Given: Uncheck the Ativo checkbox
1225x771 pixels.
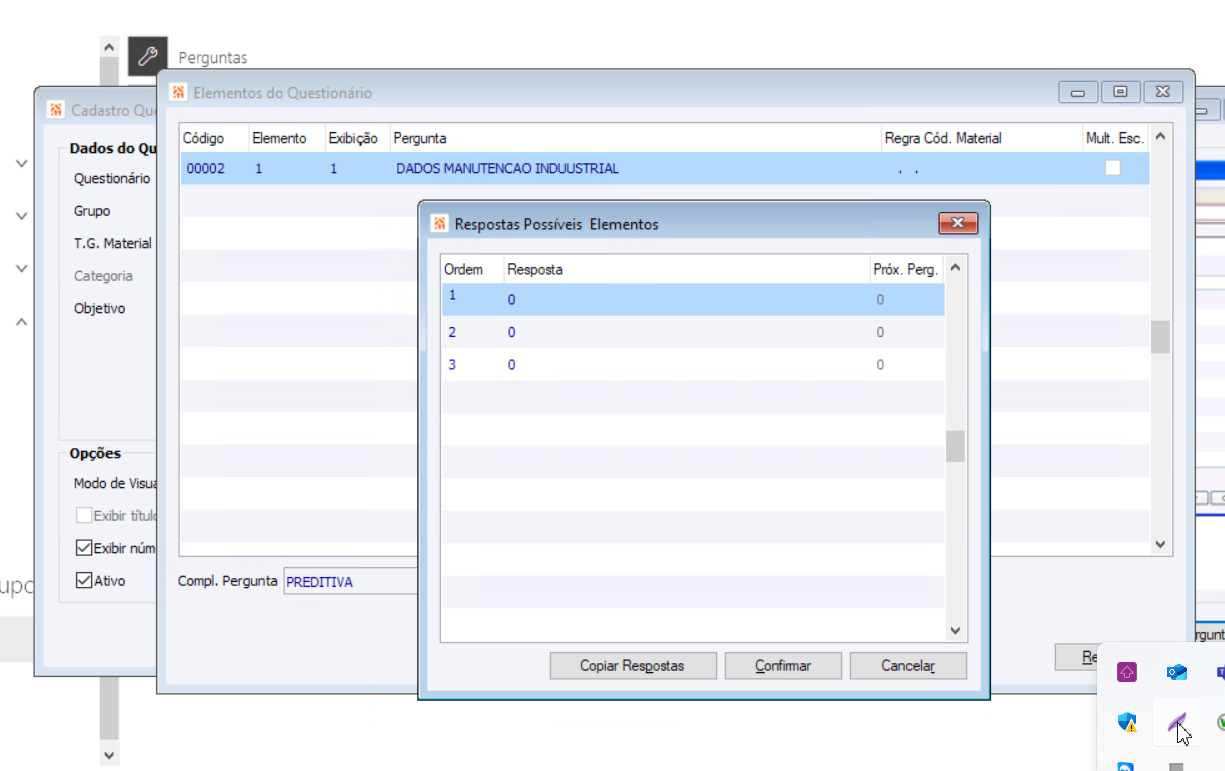Looking at the screenshot, I should tap(84, 580).
